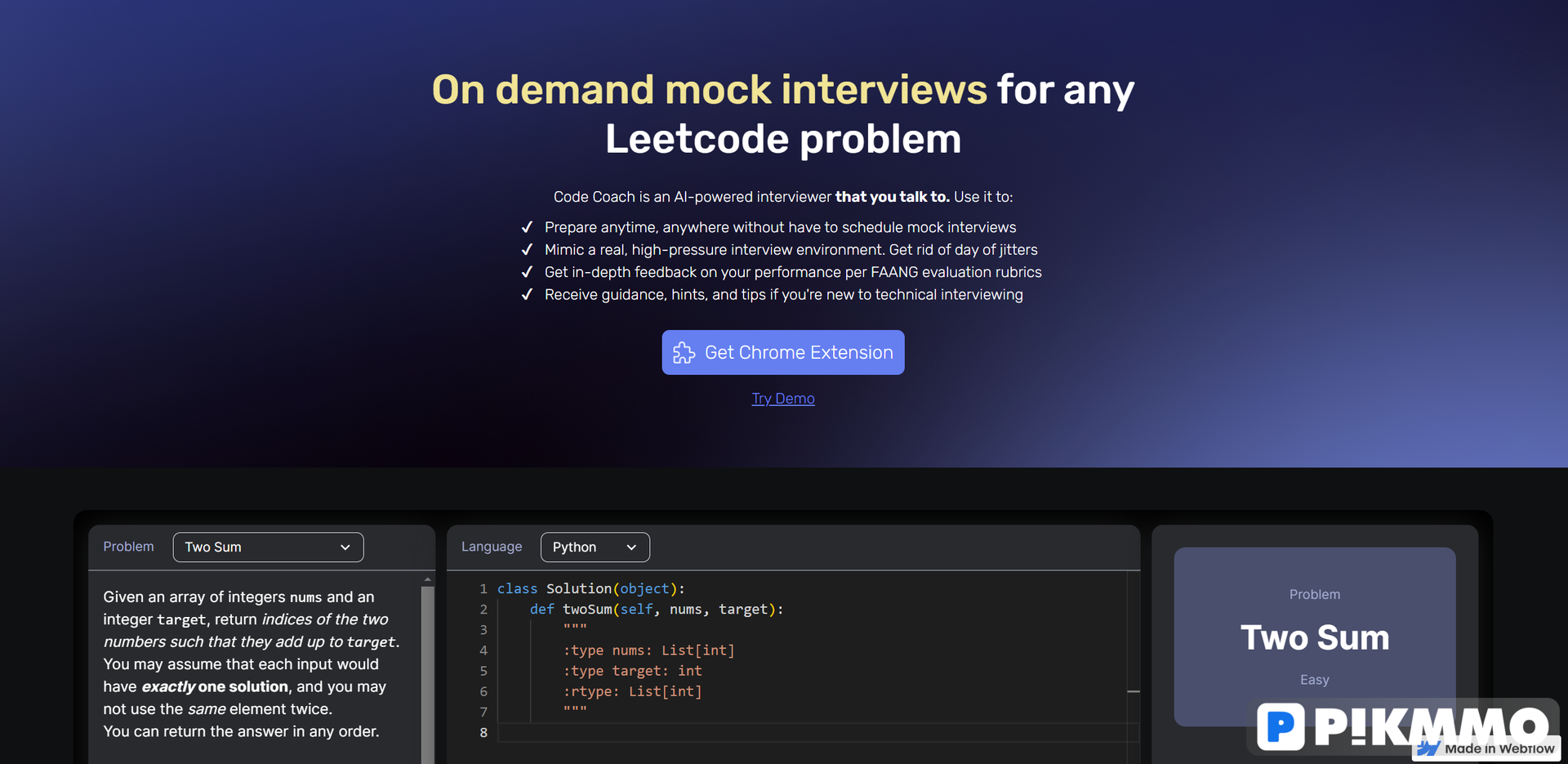
Task: Click the 'Easy' difficulty label on card
Action: tap(1314, 680)
